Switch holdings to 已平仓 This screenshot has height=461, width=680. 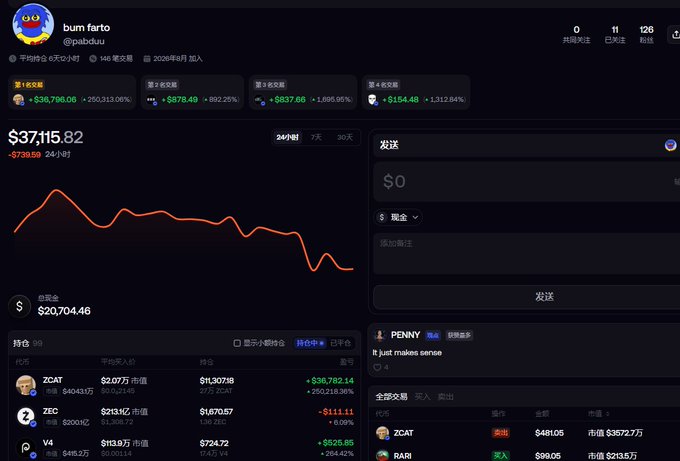pos(340,343)
